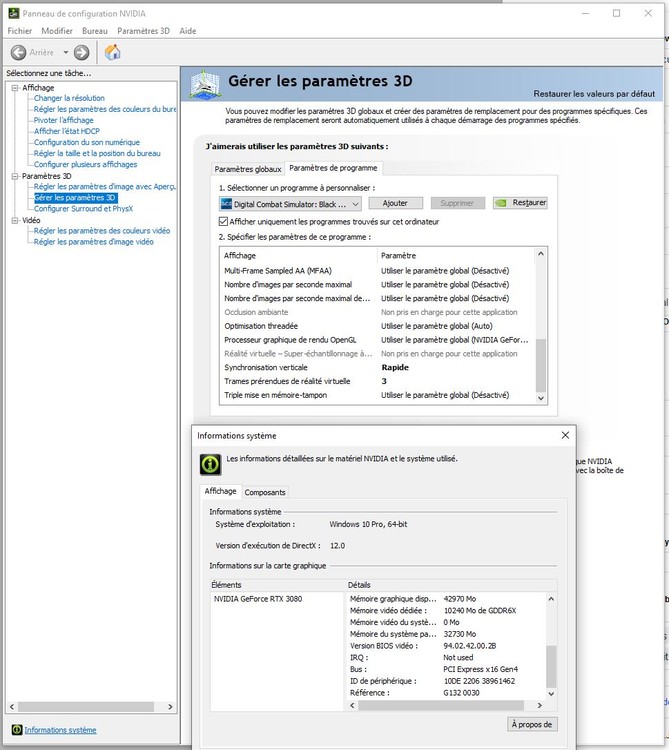The width and height of the screenshot is (669, 750).
Task: Open Afficher l'état HDCP task
Action: pos(67,131)
